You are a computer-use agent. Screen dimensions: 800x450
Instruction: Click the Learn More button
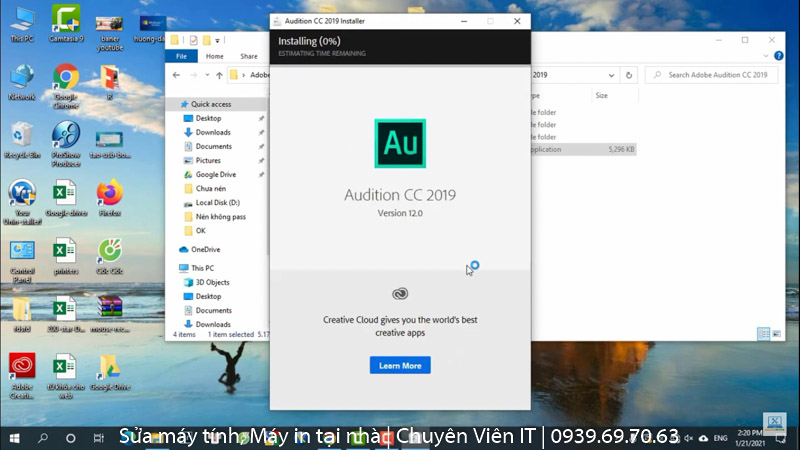pyautogui.click(x=400, y=365)
